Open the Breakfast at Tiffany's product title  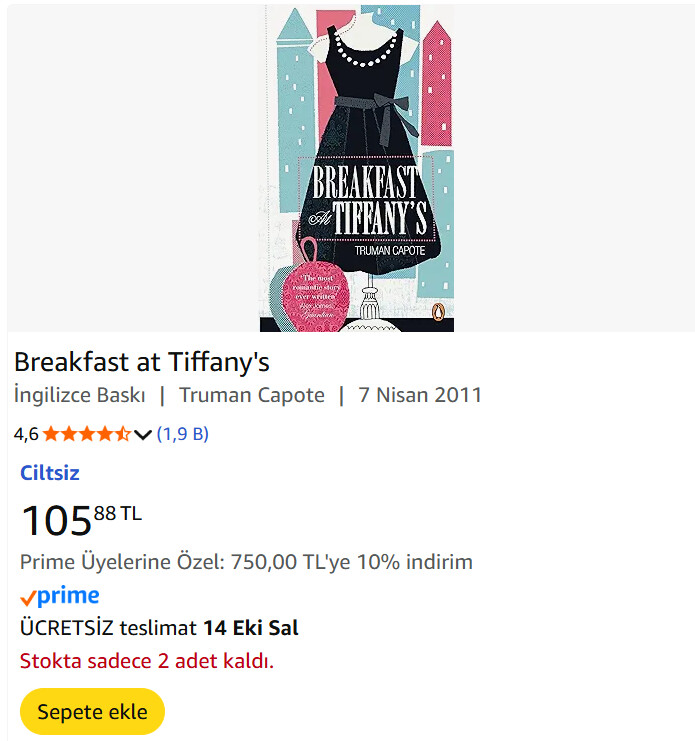142,361
